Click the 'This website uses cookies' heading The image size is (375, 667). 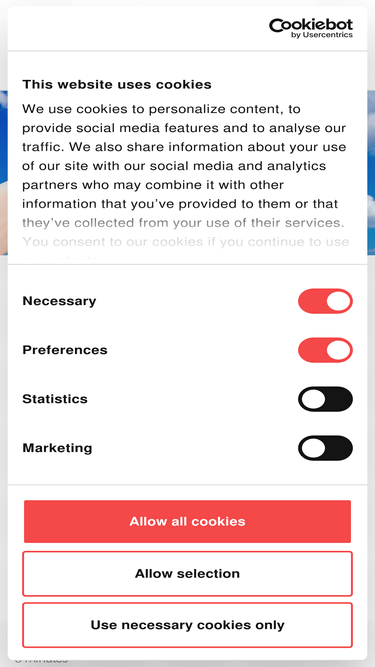coord(117,84)
